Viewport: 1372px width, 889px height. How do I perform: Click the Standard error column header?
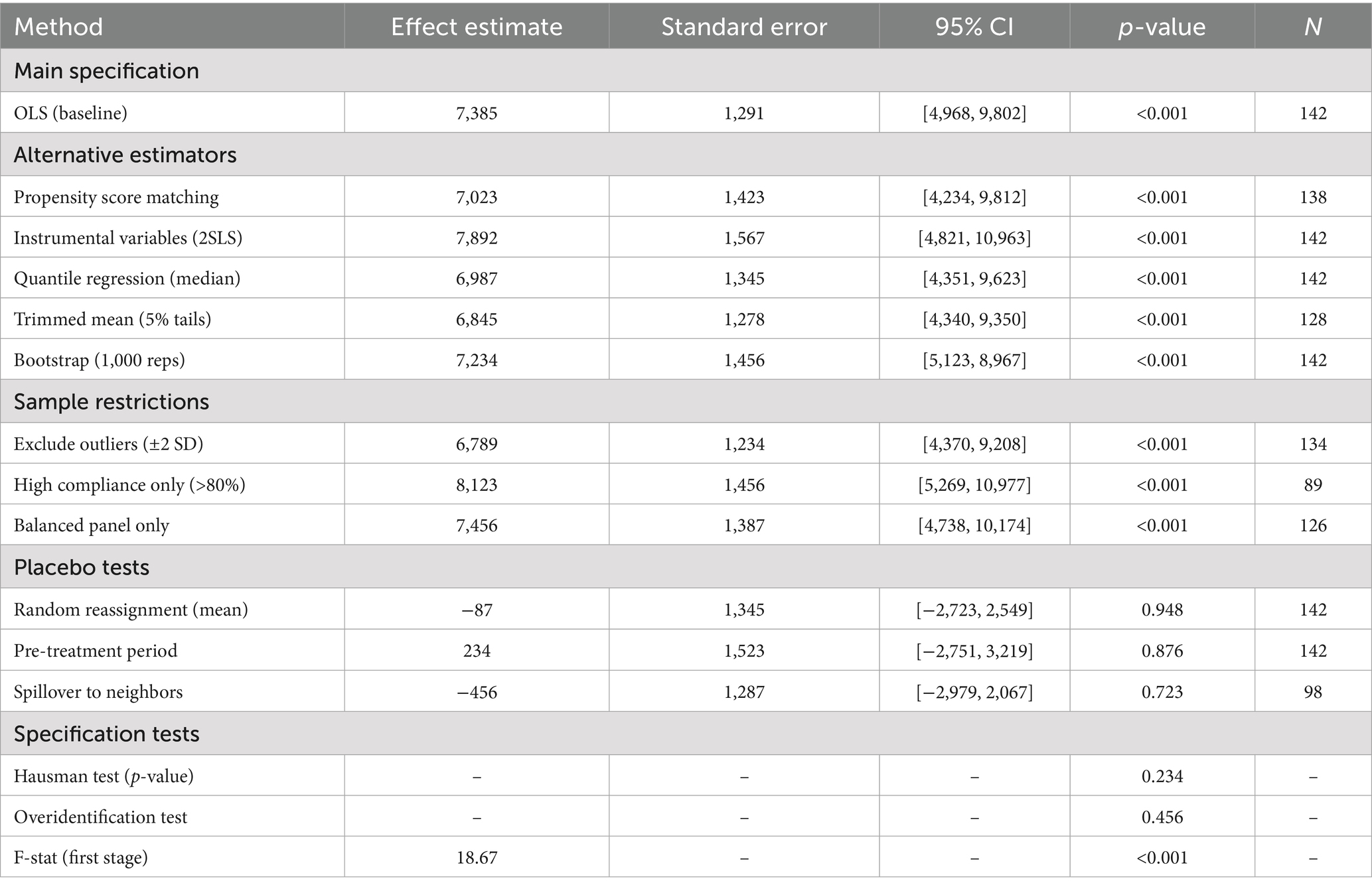click(744, 27)
